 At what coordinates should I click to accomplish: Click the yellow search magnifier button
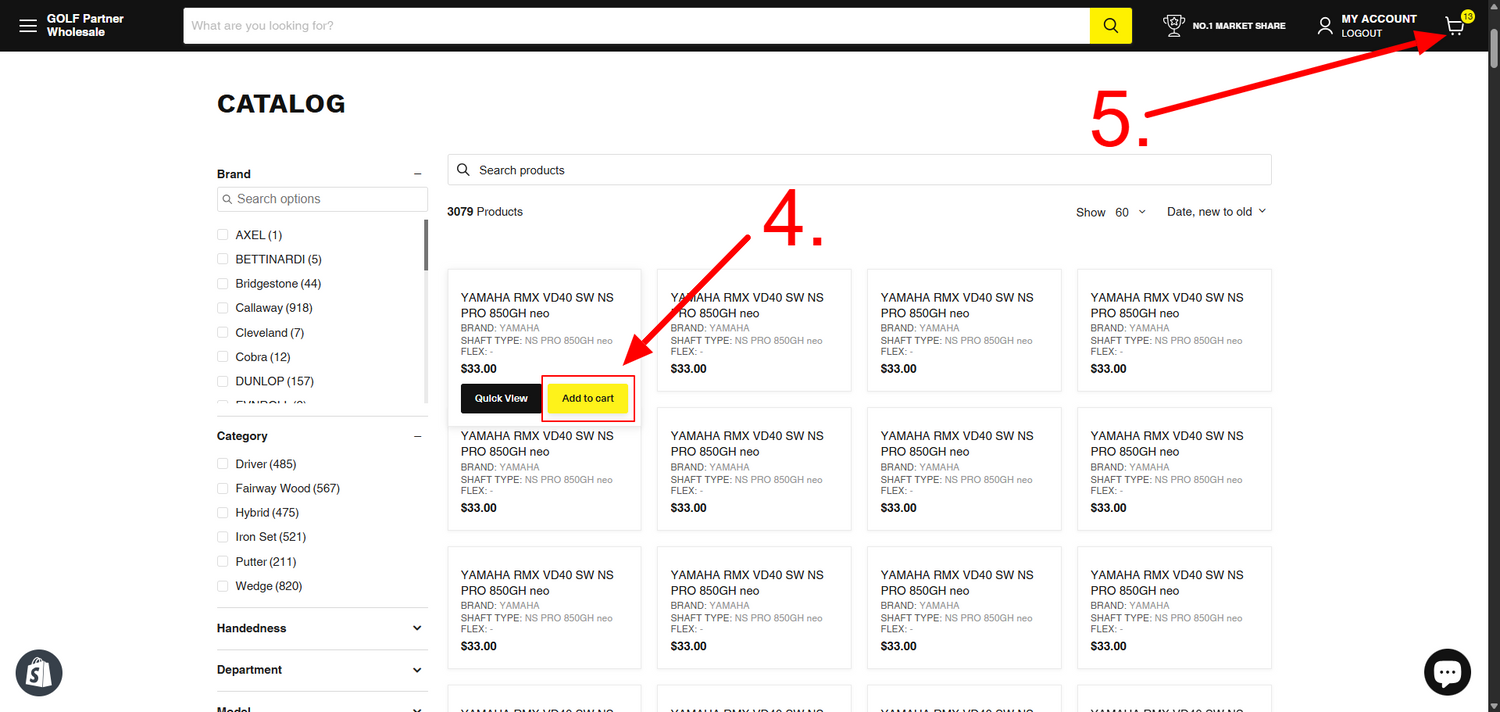tap(1110, 26)
